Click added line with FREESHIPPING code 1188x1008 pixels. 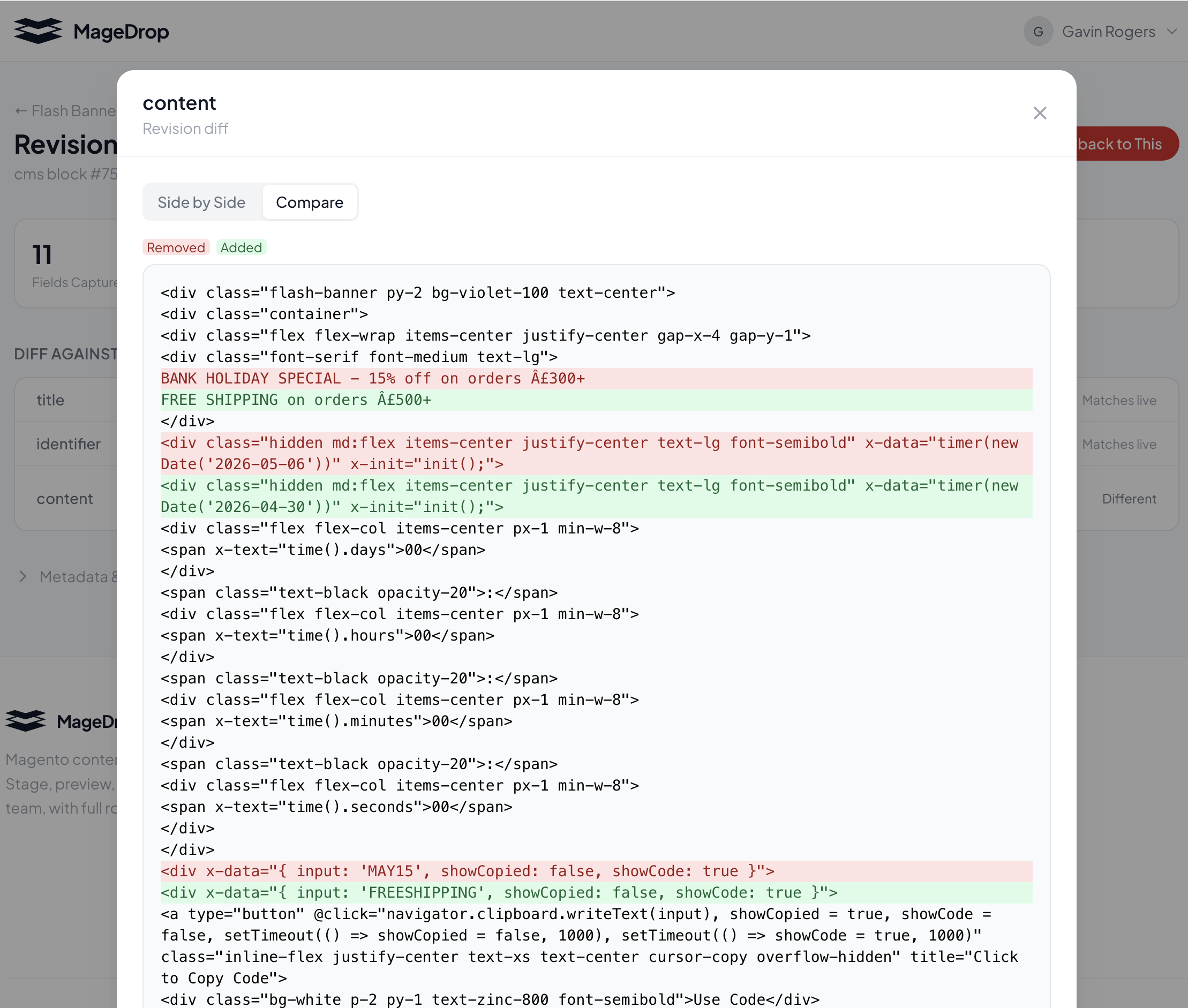coord(596,892)
